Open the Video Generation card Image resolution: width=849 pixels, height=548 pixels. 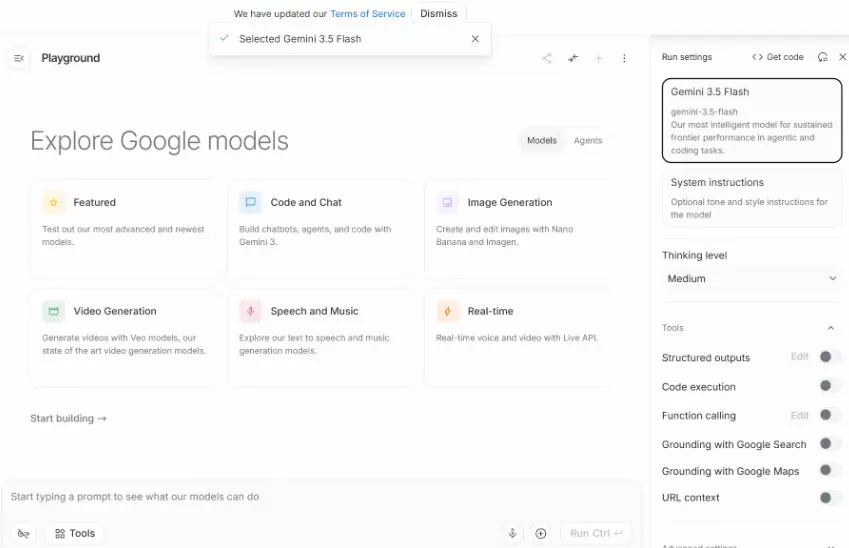coord(126,338)
